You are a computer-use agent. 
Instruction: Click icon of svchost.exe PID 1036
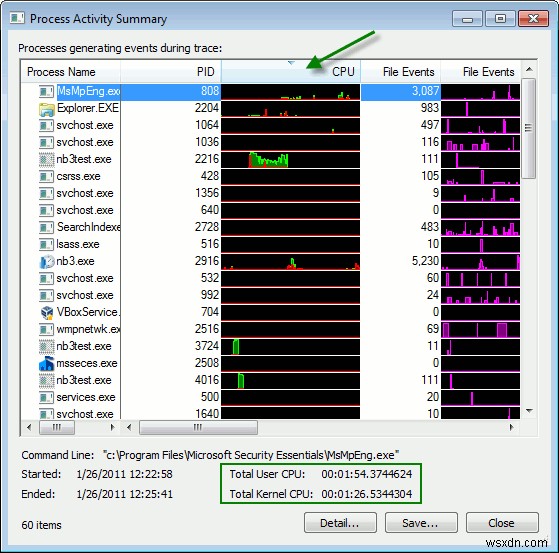tap(46, 143)
